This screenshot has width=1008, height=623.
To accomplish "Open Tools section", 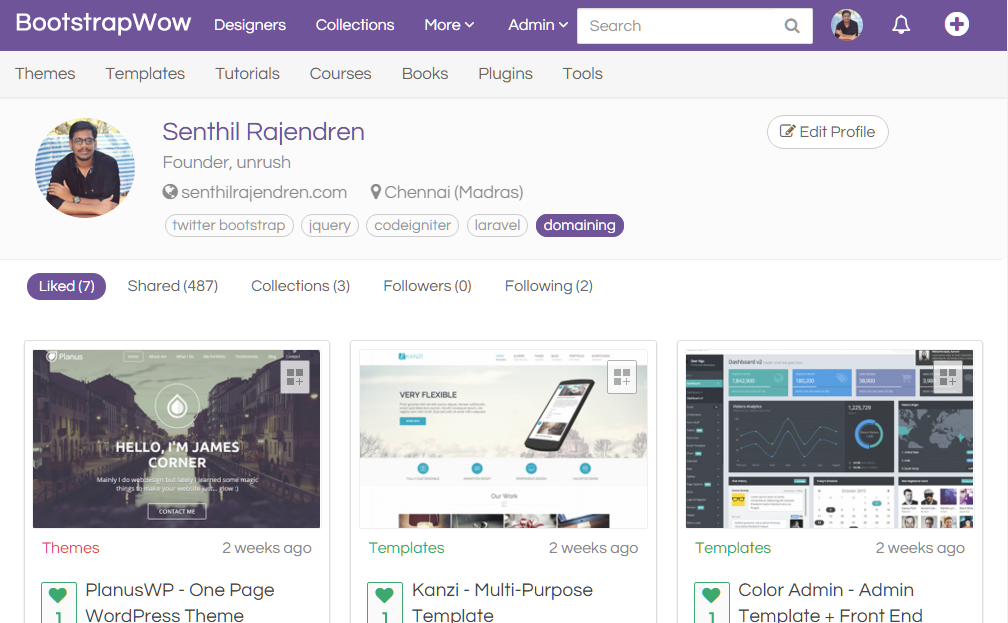I will point(583,74).
